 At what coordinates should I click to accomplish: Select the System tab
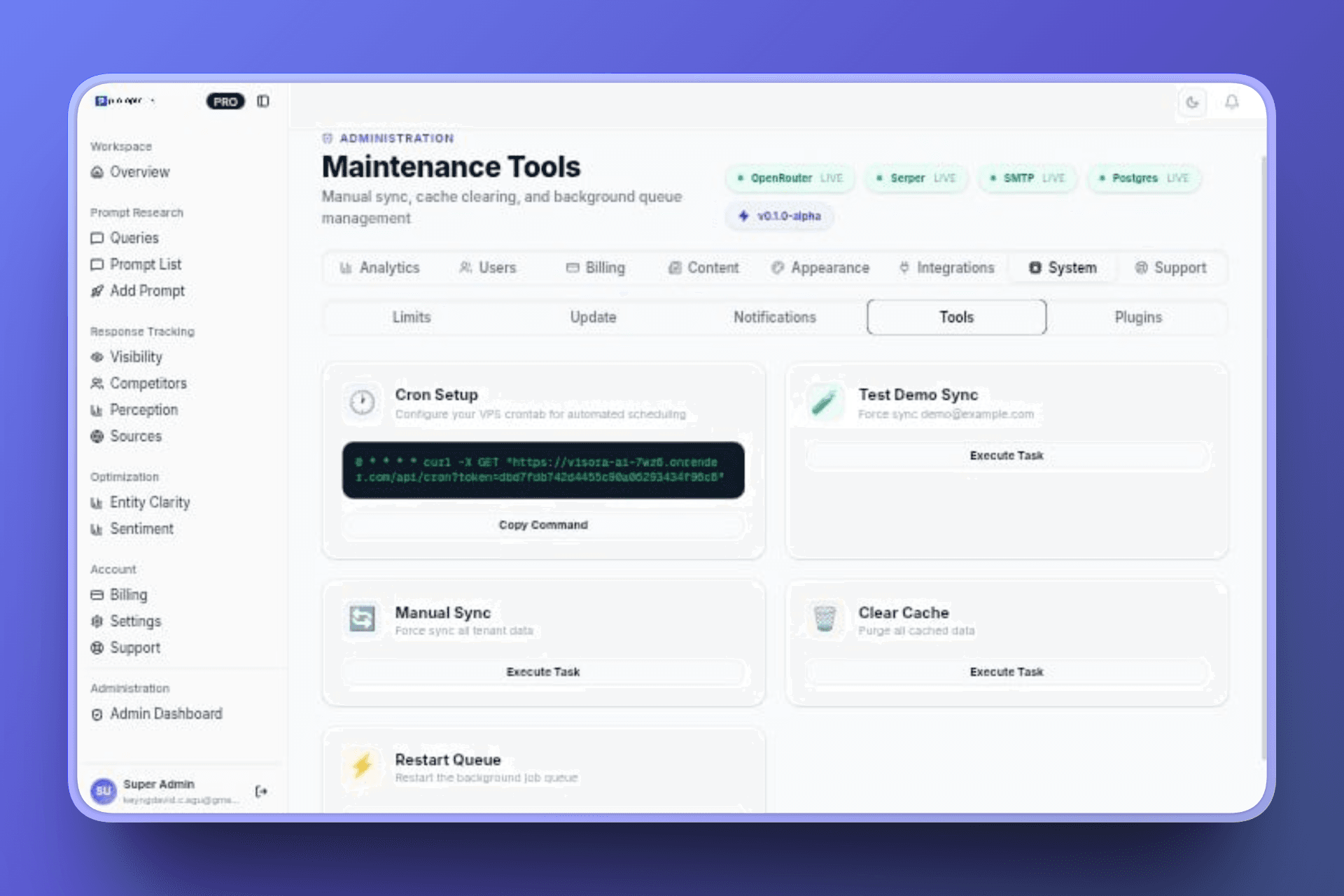[x=1063, y=268]
